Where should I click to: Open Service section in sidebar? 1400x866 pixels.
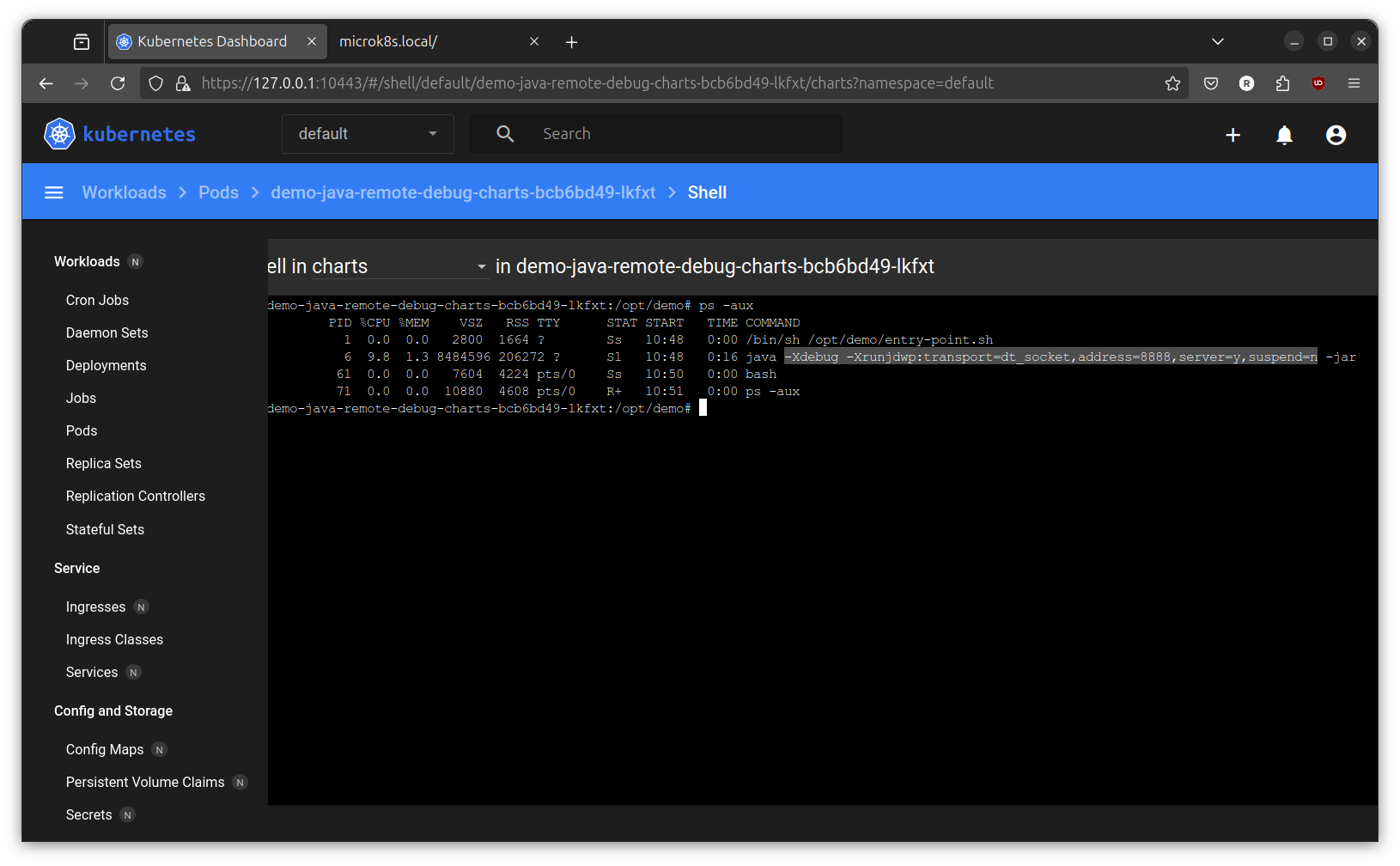(x=76, y=568)
